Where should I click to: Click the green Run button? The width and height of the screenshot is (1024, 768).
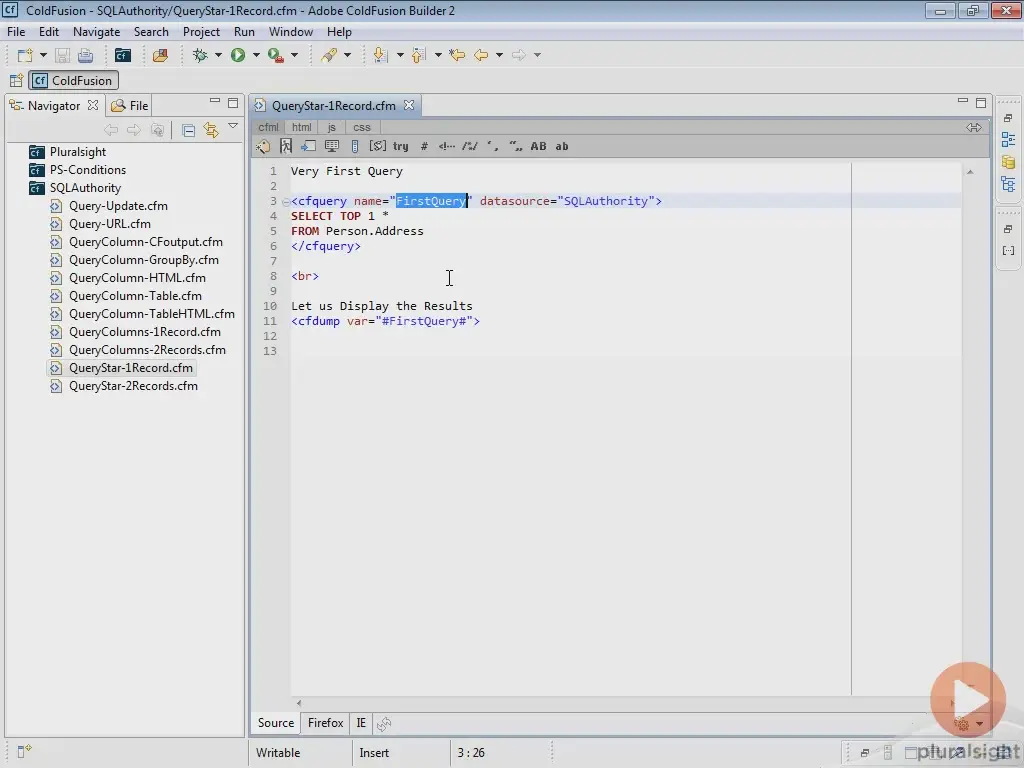(238, 56)
